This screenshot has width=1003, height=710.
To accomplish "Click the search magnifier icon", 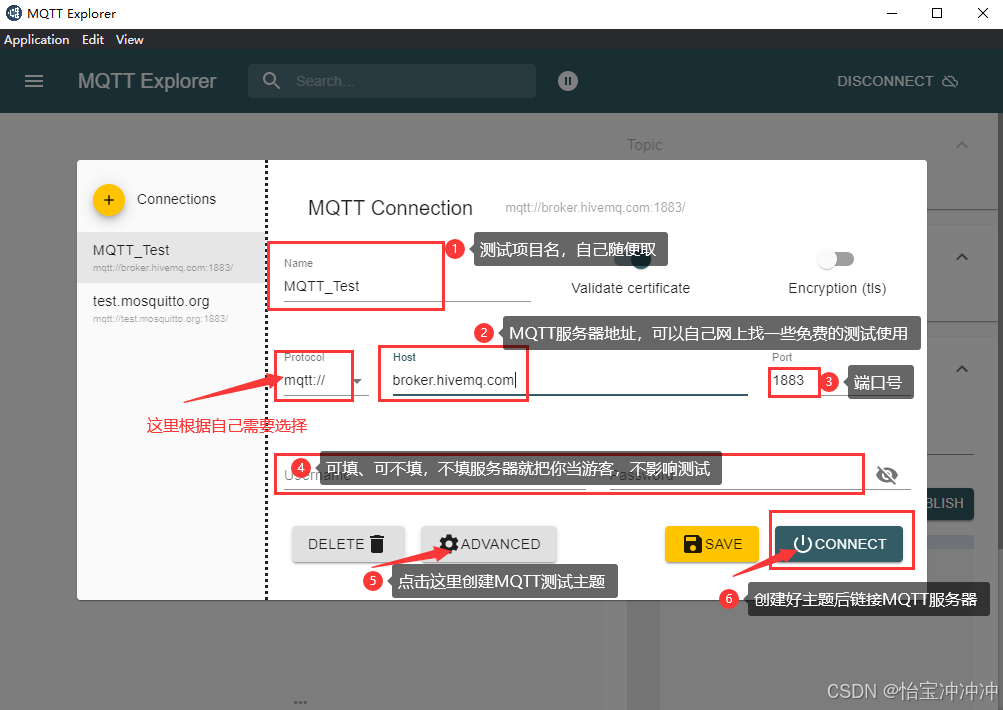I will [271, 81].
